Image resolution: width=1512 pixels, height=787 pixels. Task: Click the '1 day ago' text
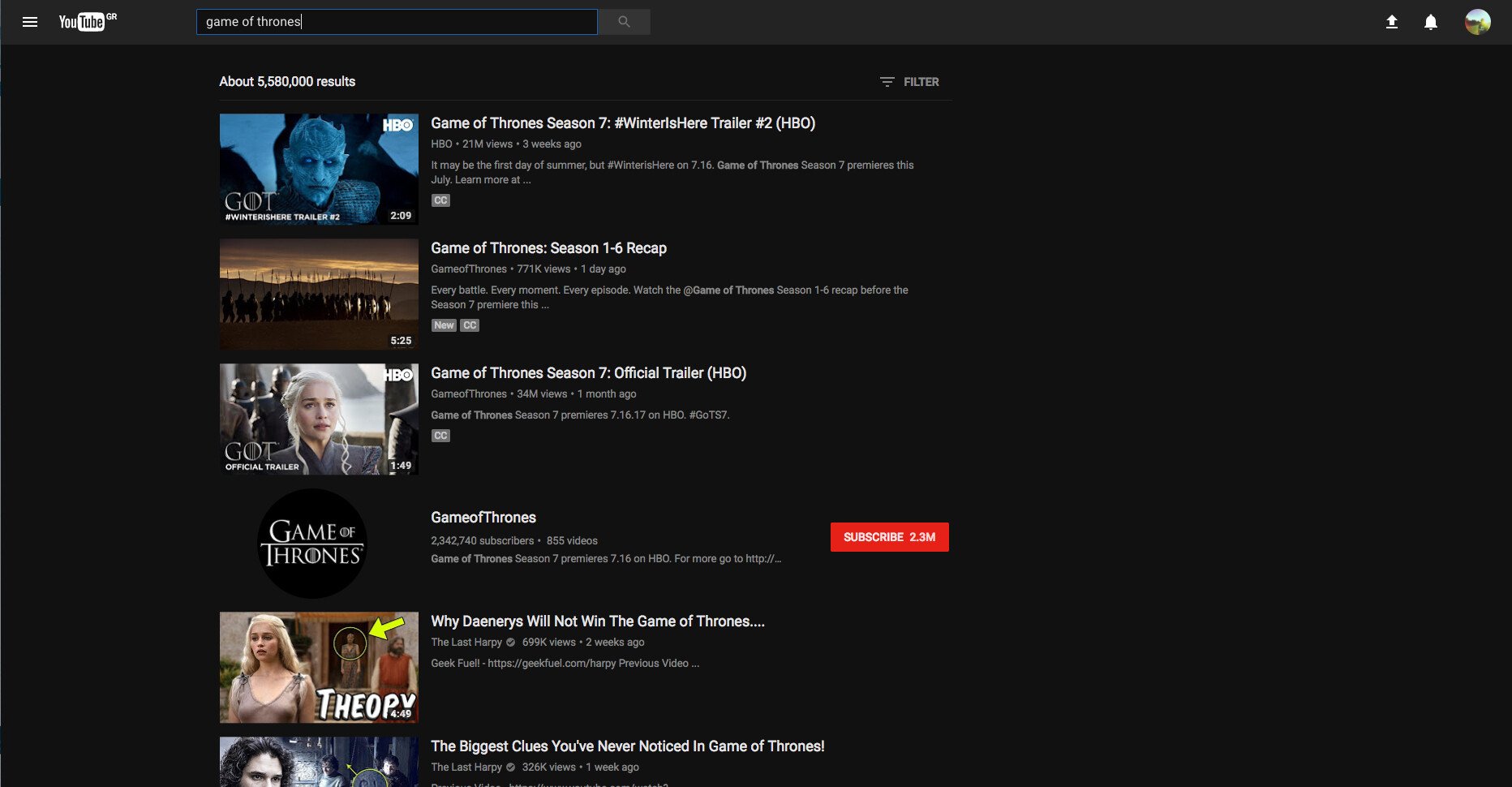click(604, 269)
